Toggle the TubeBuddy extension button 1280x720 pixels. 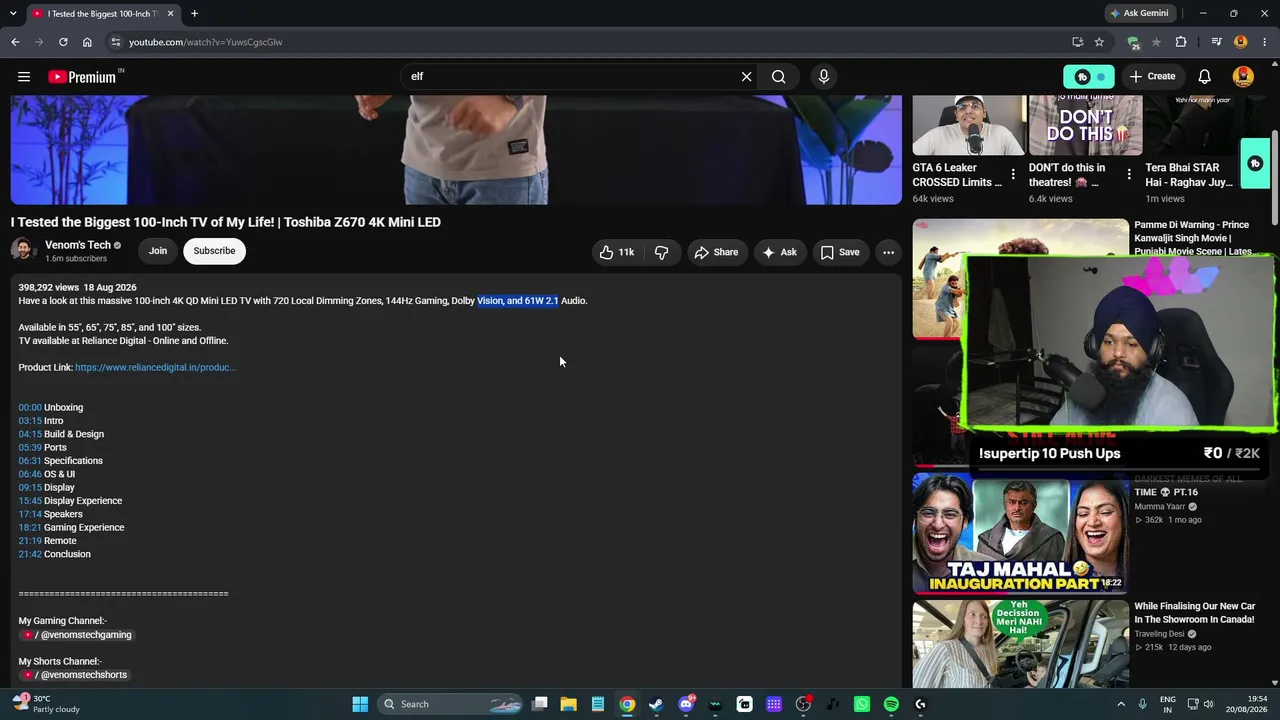click(x=1088, y=77)
